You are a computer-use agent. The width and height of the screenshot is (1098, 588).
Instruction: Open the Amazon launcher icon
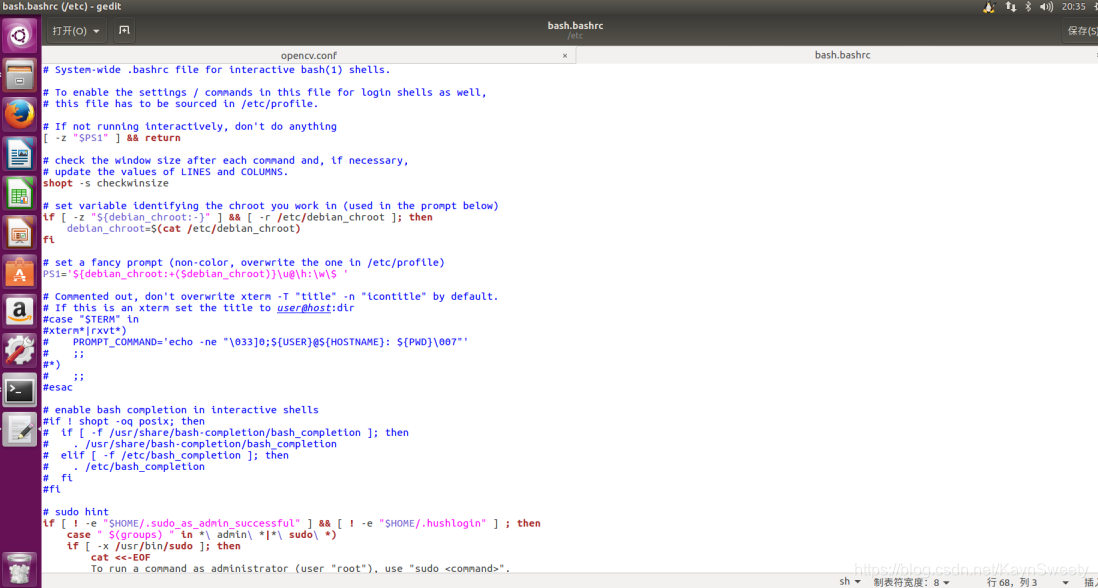[x=20, y=312]
